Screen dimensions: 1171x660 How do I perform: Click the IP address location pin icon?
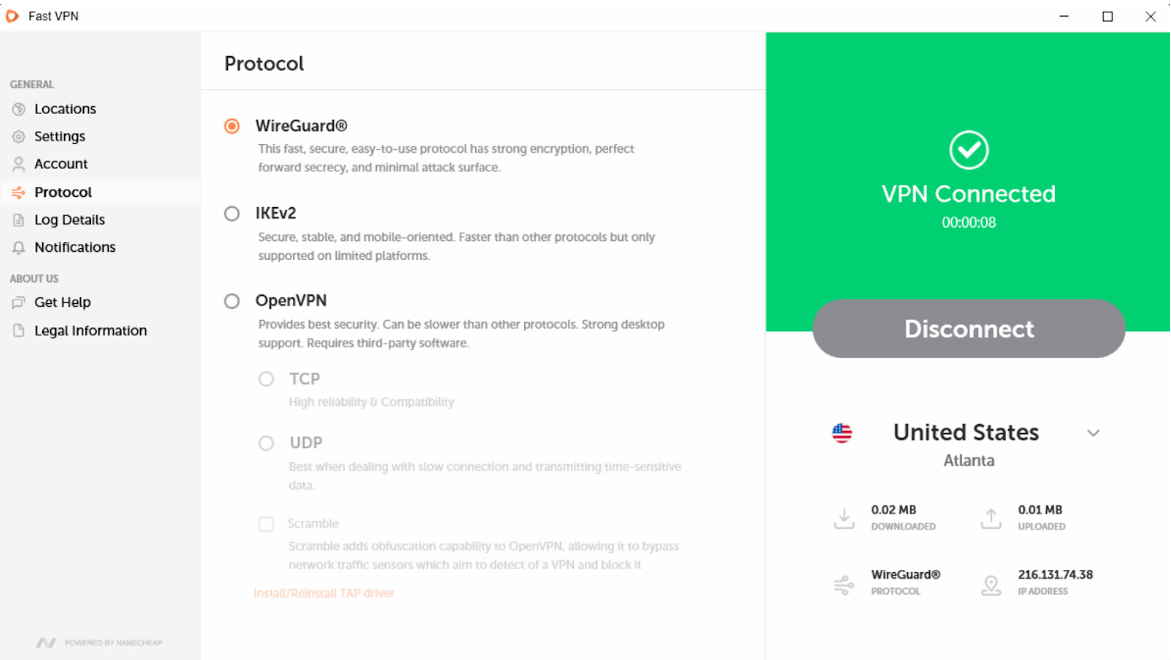tap(990, 584)
